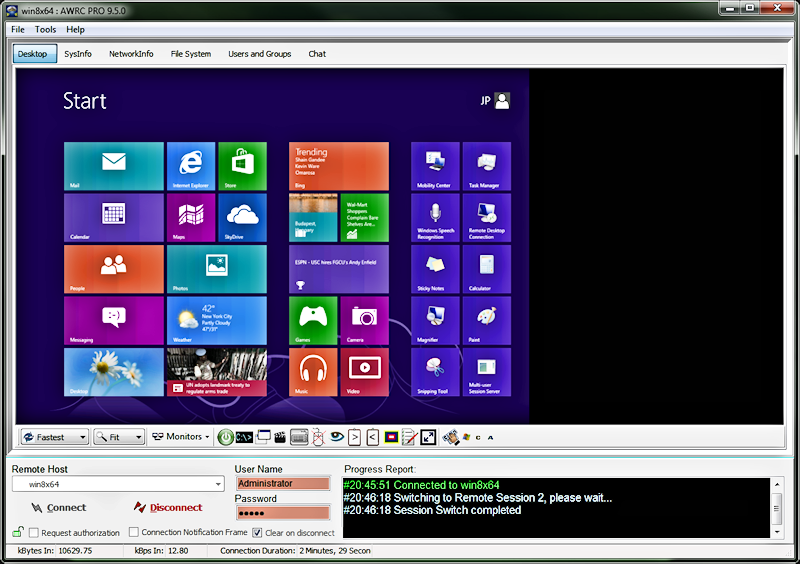Image resolution: width=800 pixels, height=564 pixels.
Task: Open the SkyDrive tile
Action: pos(242,217)
